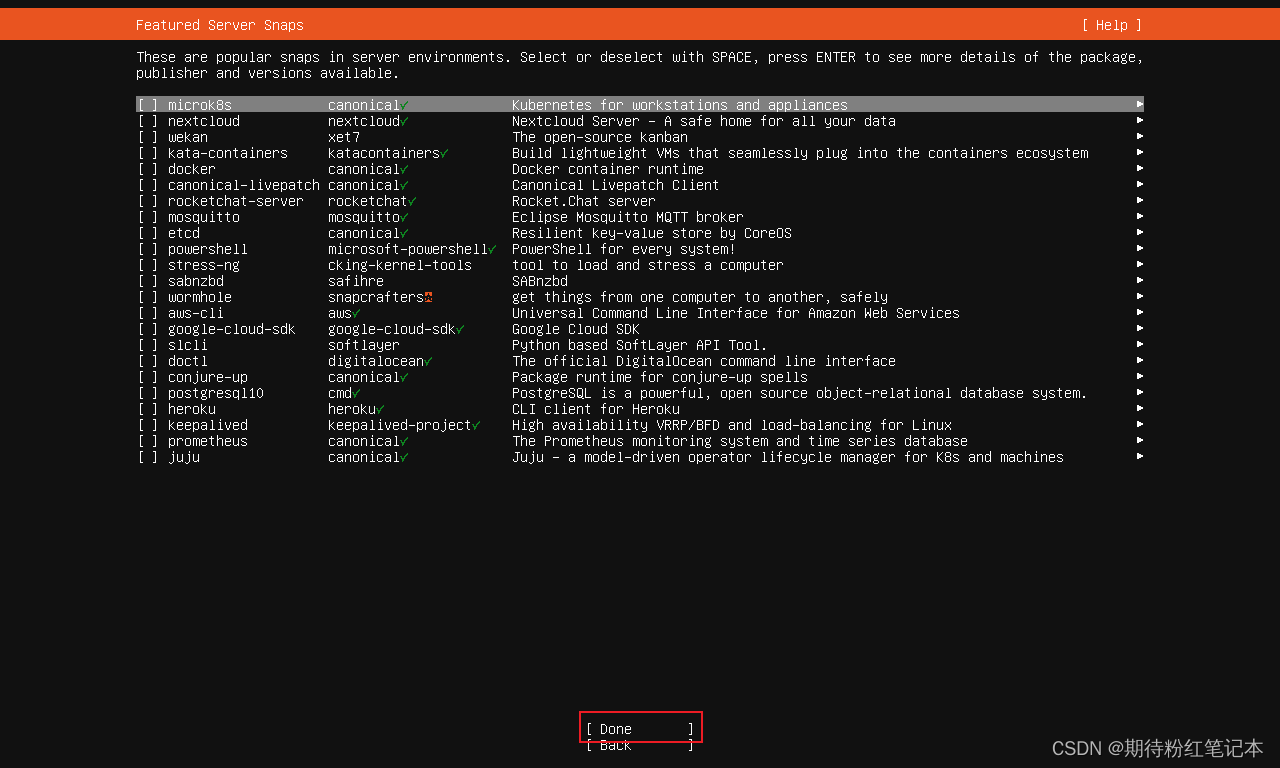Select the doctl snap name

coord(188,361)
